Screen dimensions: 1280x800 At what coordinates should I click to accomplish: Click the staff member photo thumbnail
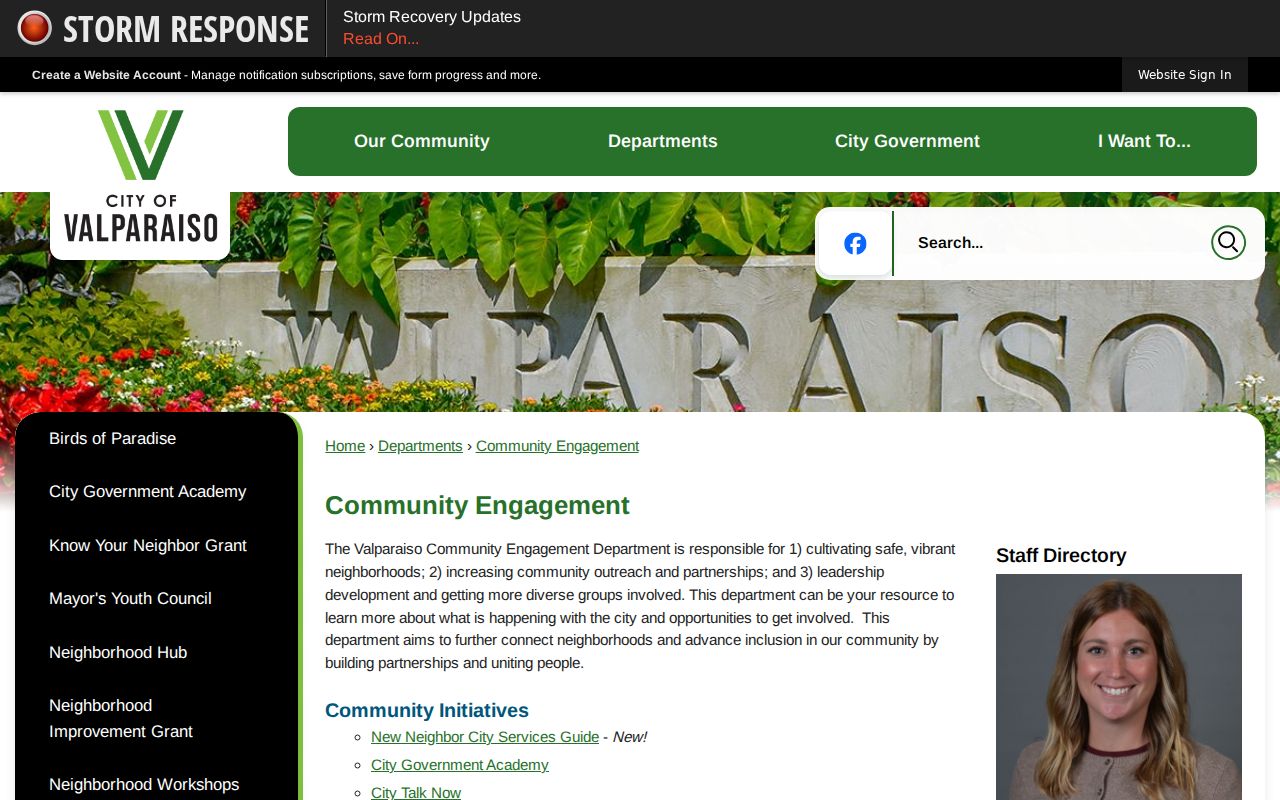click(1119, 687)
